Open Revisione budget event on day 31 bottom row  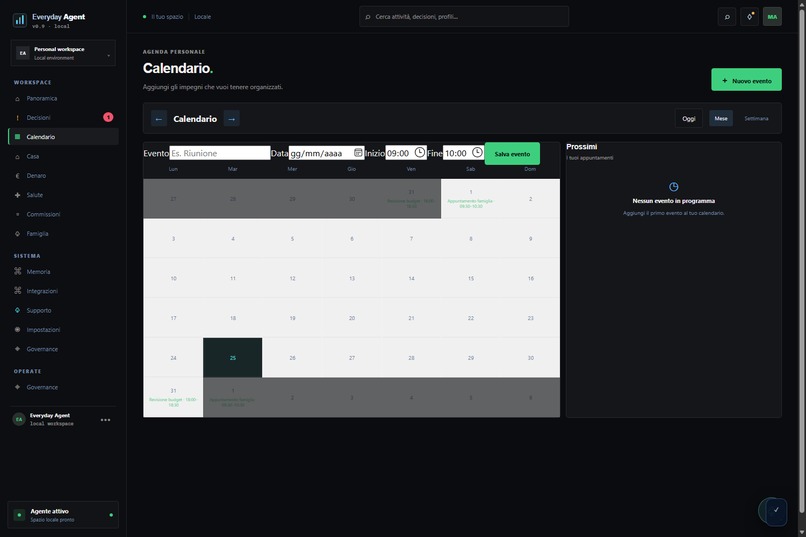tap(173, 402)
